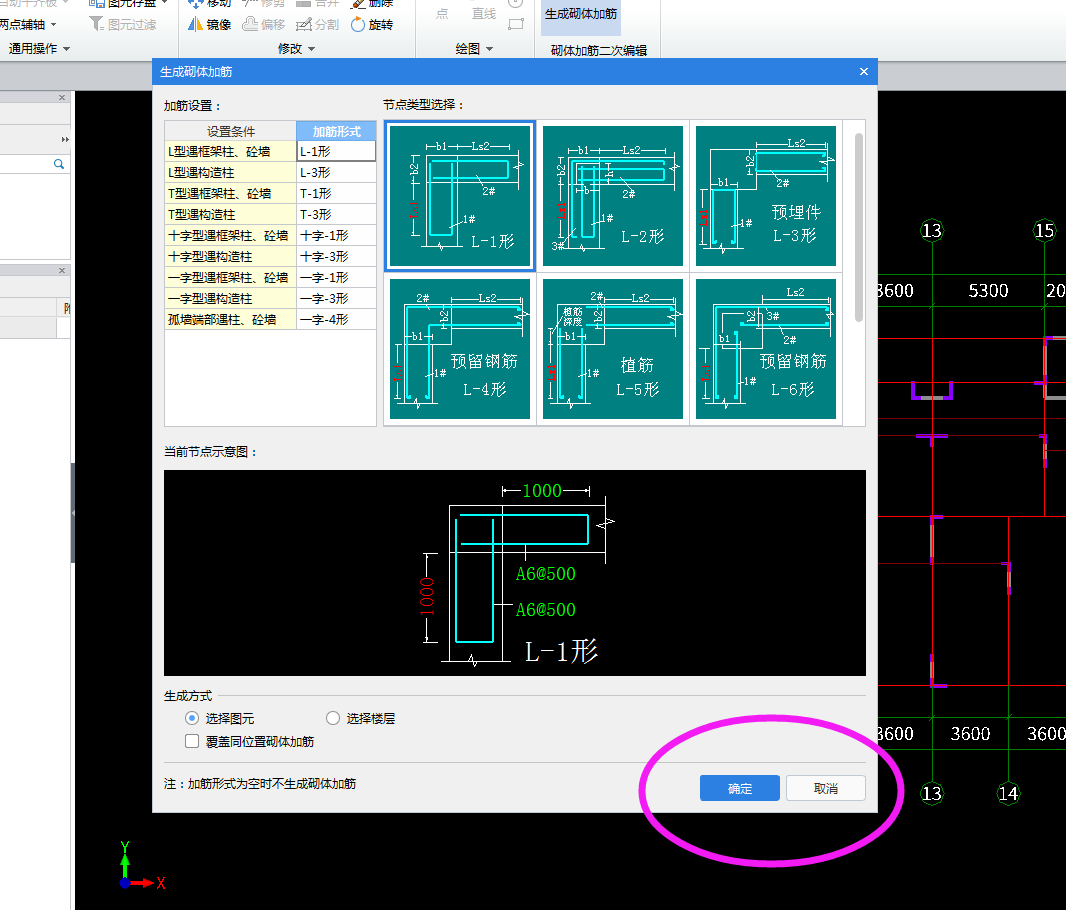Select the 预留钢筋 L-4形 node thumbnail
Image resolution: width=1066 pixels, height=910 pixels.
pyautogui.click(x=460, y=349)
